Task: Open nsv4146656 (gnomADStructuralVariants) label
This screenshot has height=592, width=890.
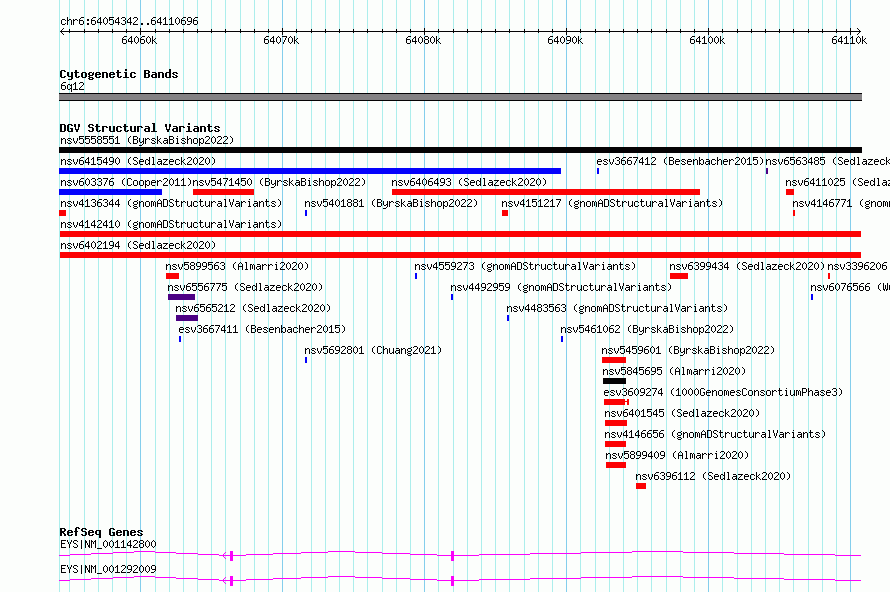Action: [x=715, y=434]
